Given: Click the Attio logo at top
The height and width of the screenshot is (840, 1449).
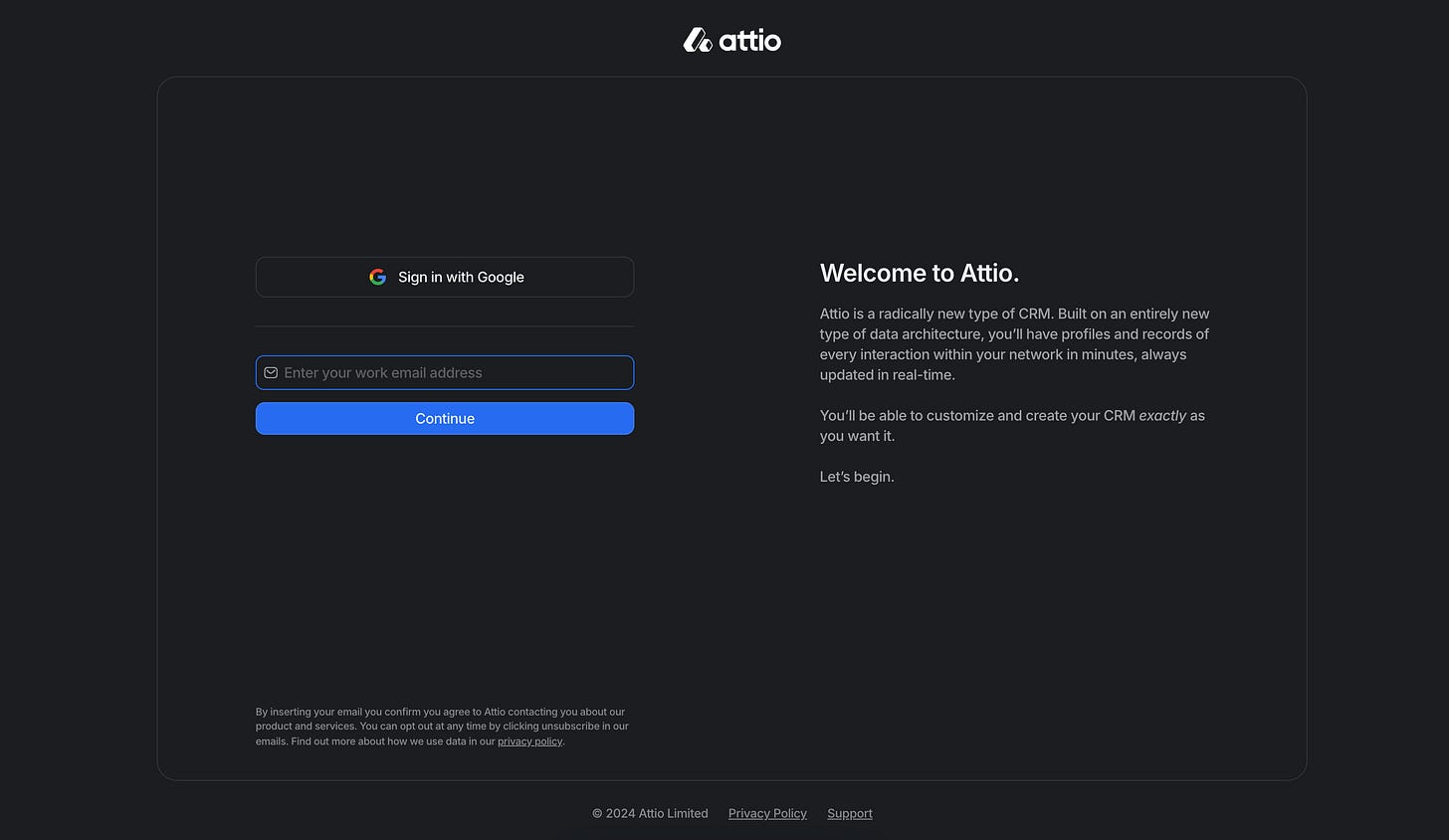Looking at the screenshot, I should coord(731,40).
